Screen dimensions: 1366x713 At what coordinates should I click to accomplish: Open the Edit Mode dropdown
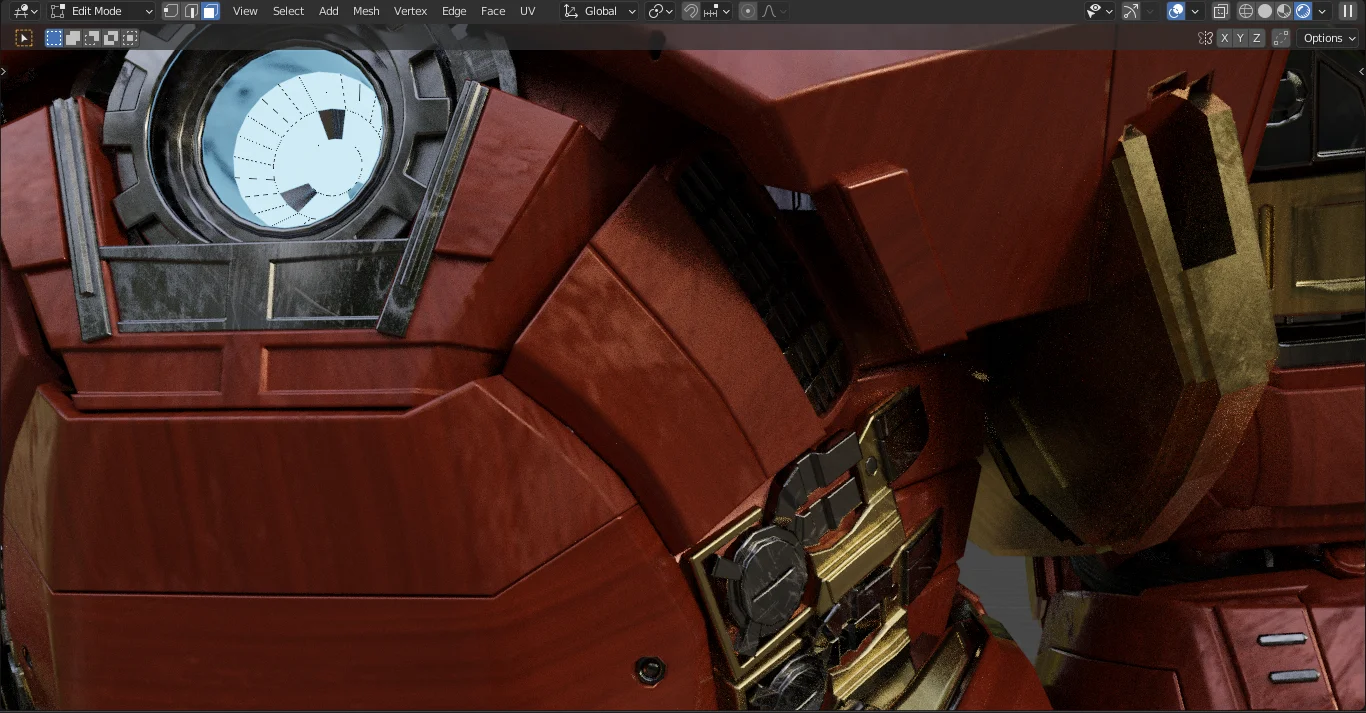pos(100,11)
